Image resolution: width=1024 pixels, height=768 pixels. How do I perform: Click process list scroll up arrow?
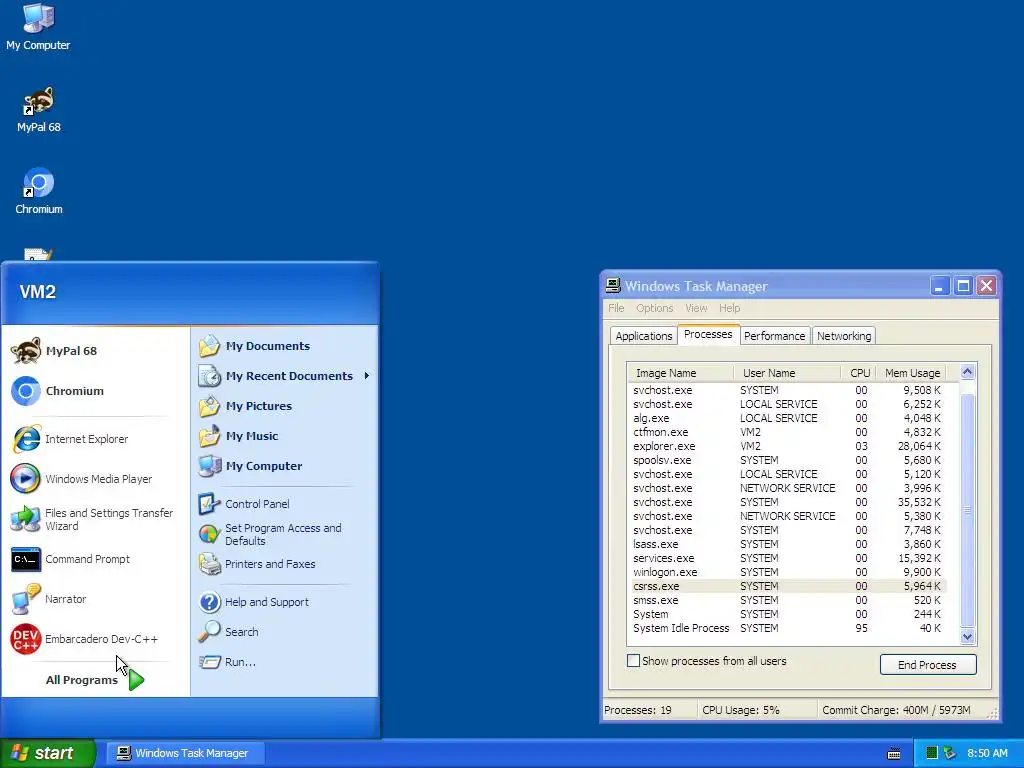(967, 372)
